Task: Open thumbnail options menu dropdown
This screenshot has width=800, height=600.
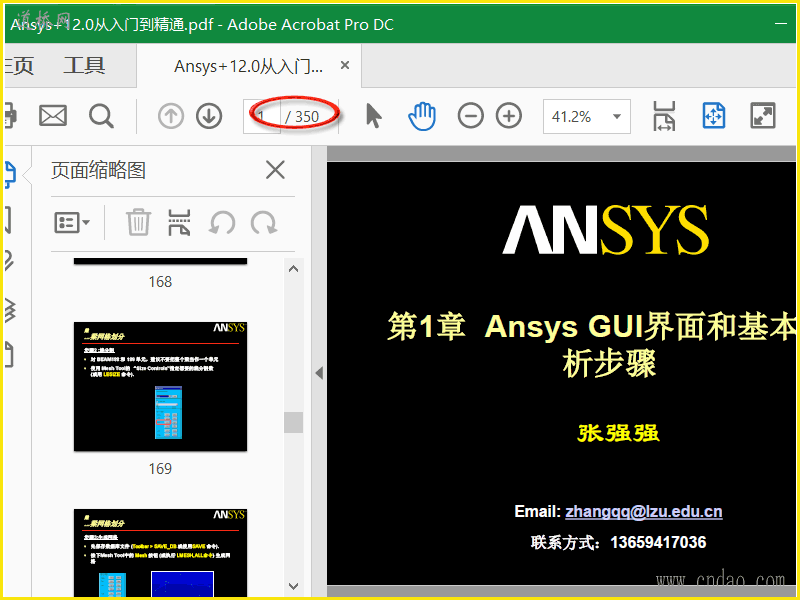Action: tap(72, 223)
